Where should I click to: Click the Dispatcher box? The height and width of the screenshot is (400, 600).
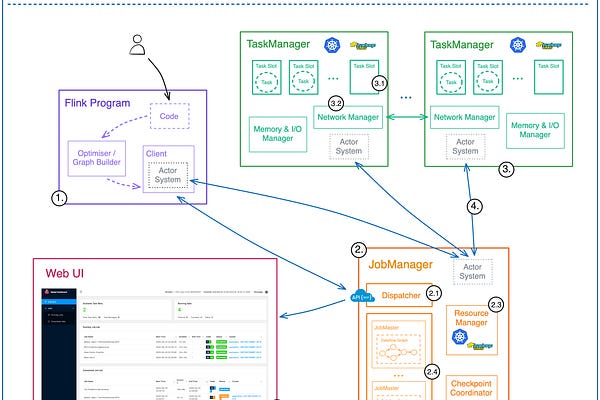[399, 295]
